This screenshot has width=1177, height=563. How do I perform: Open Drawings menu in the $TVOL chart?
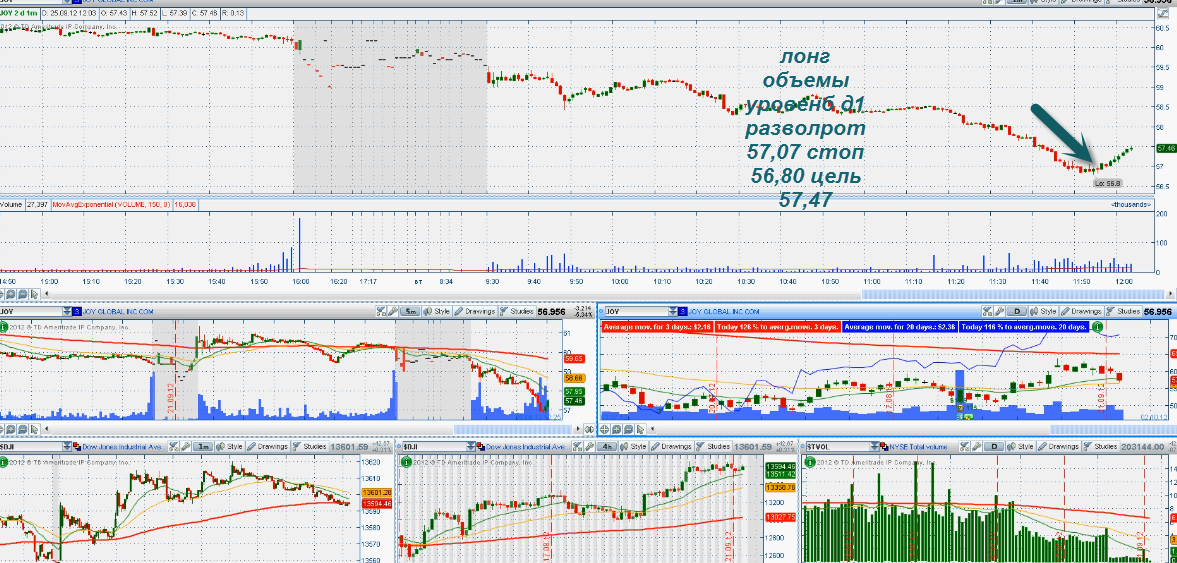(1059, 446)
